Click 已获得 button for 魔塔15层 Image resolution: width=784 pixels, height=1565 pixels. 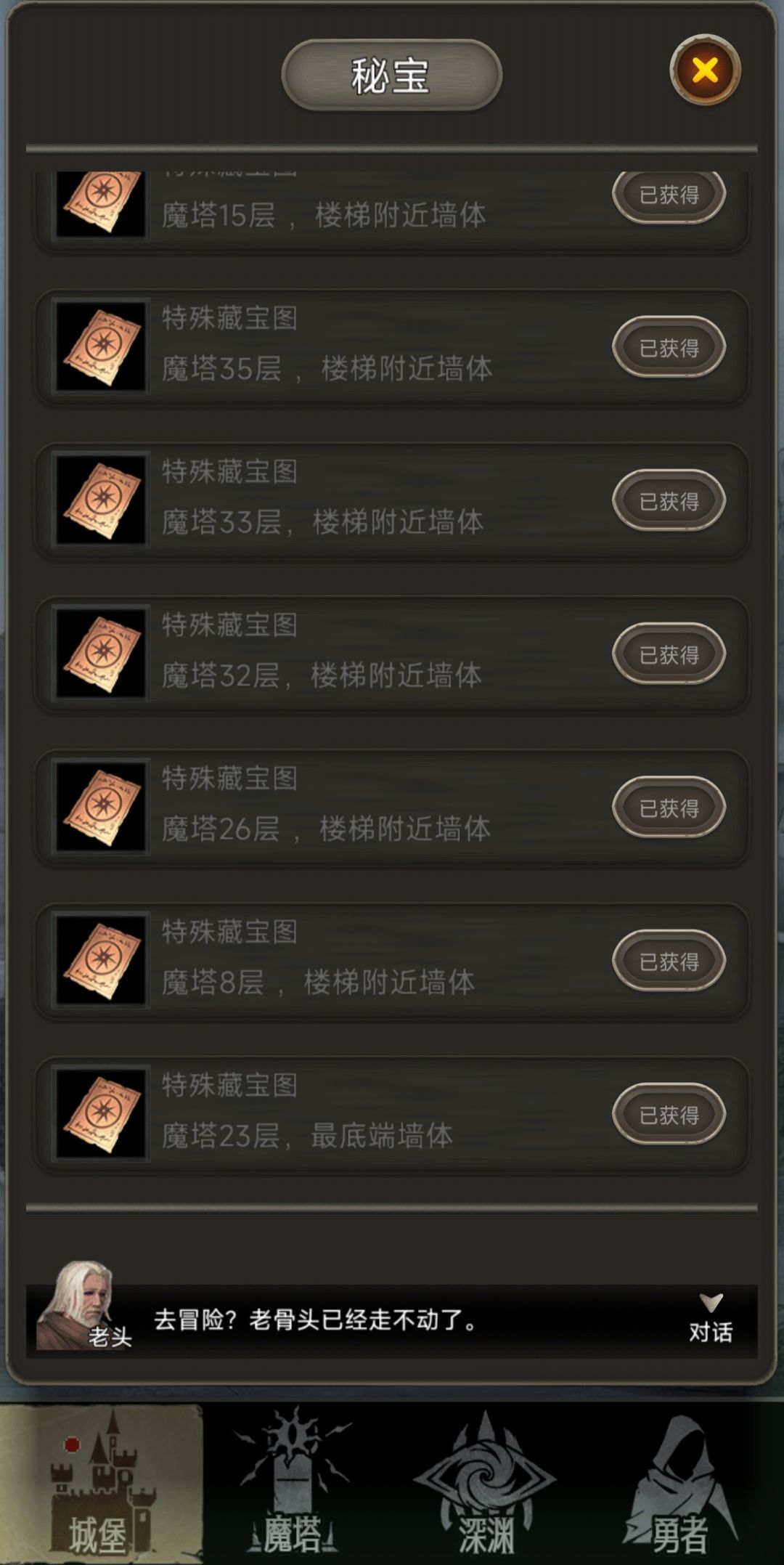coord(669,195)
